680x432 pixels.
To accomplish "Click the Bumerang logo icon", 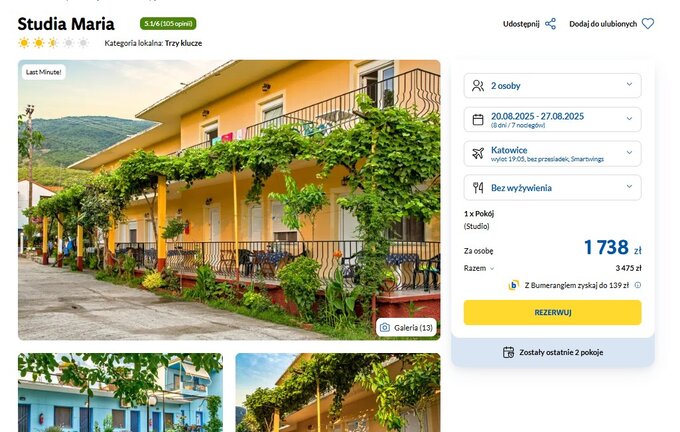I will click(513, 285).
